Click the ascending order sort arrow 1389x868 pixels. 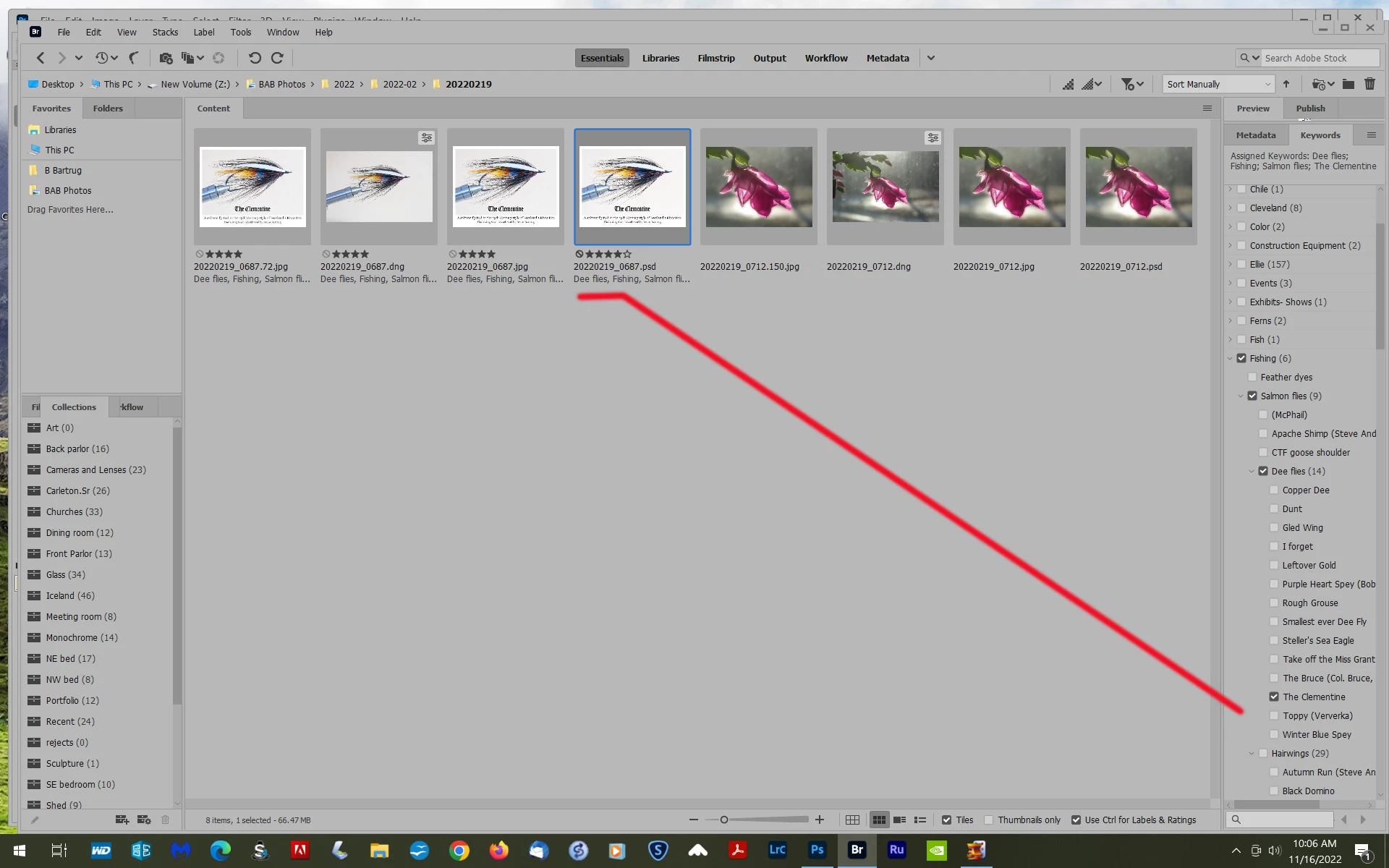click(x=1286, y=84)
